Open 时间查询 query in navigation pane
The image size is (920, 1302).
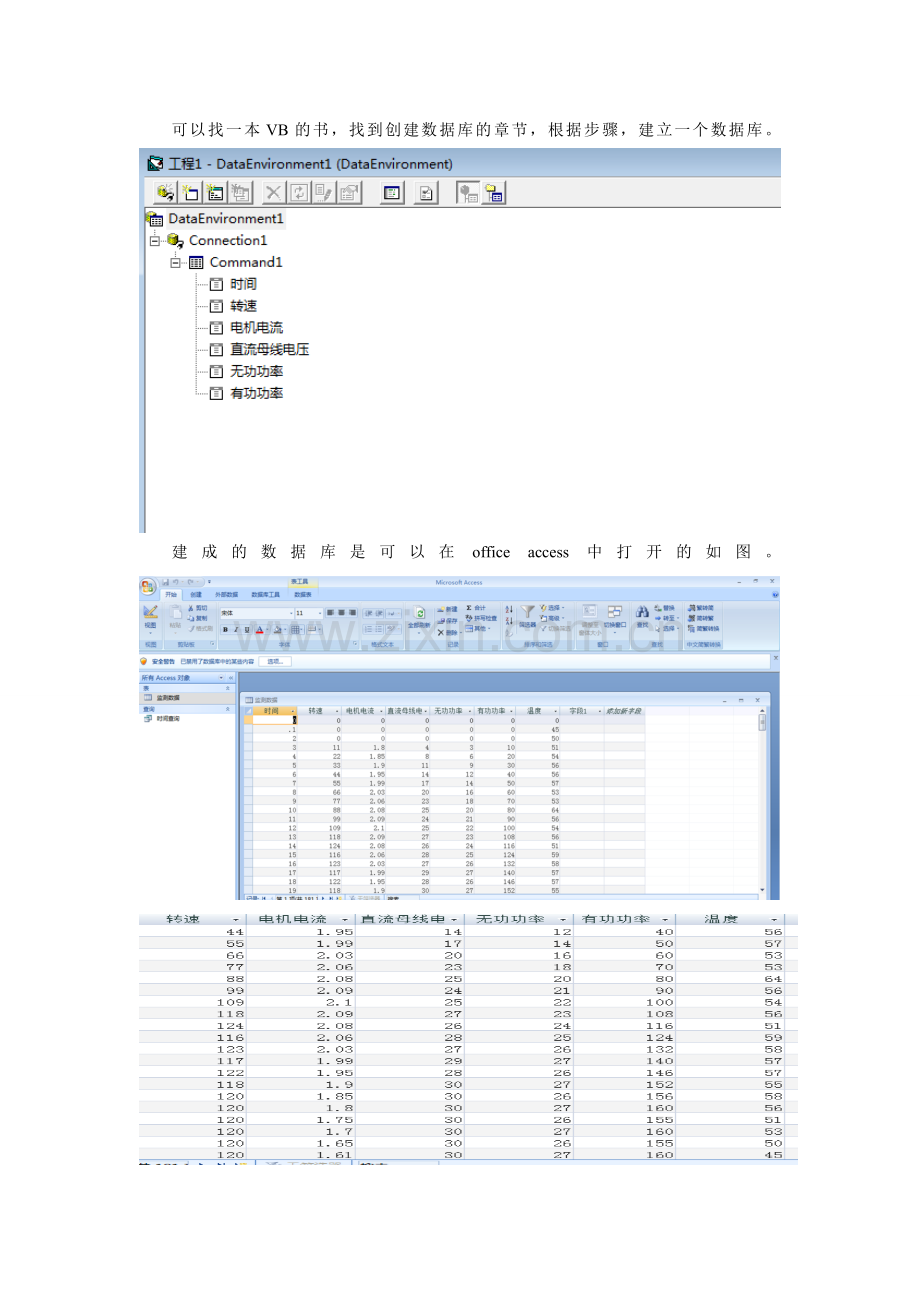tap(168, 718)
